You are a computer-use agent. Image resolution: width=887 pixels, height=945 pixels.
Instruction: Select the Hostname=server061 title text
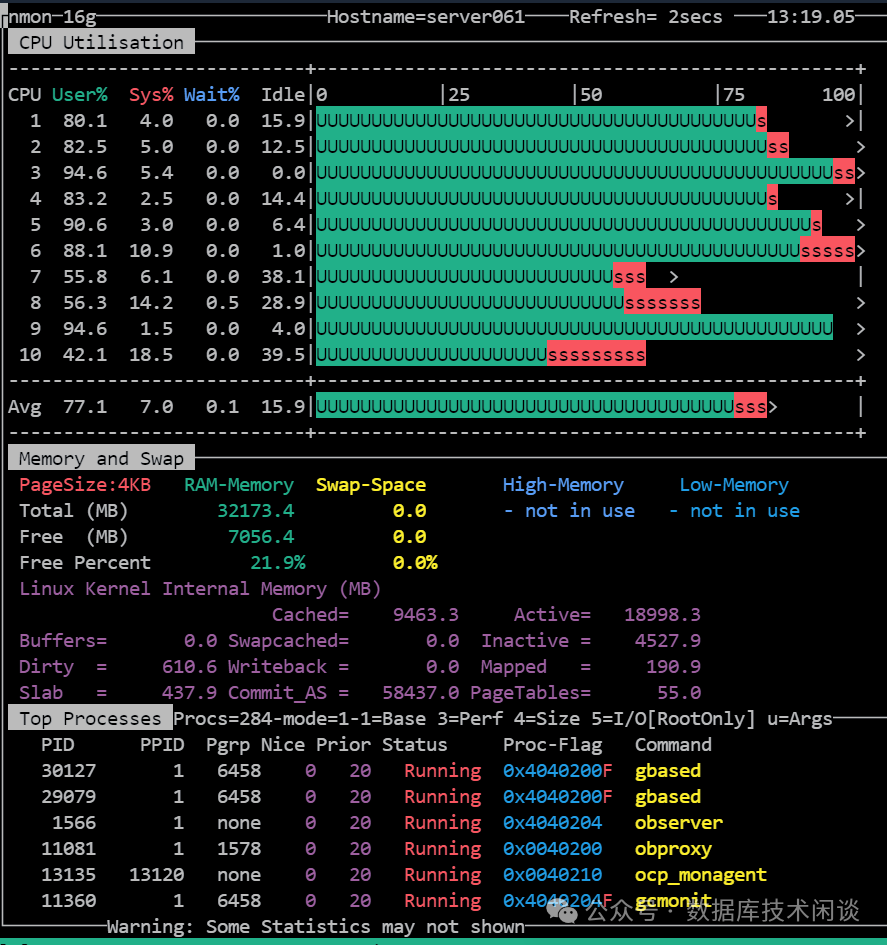[x=426, y=17]
